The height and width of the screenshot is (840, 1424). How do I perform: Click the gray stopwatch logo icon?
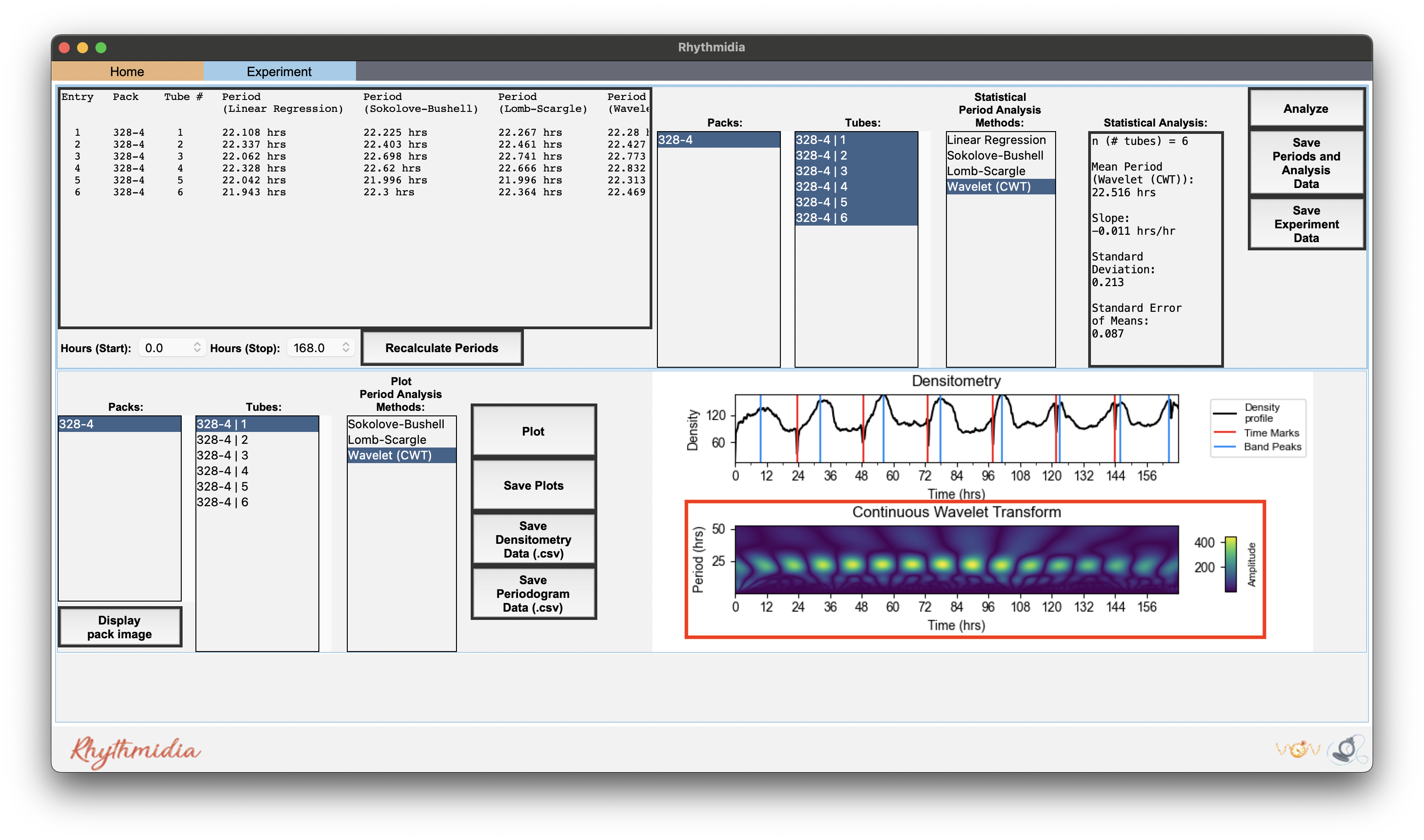coord(1347,750)
